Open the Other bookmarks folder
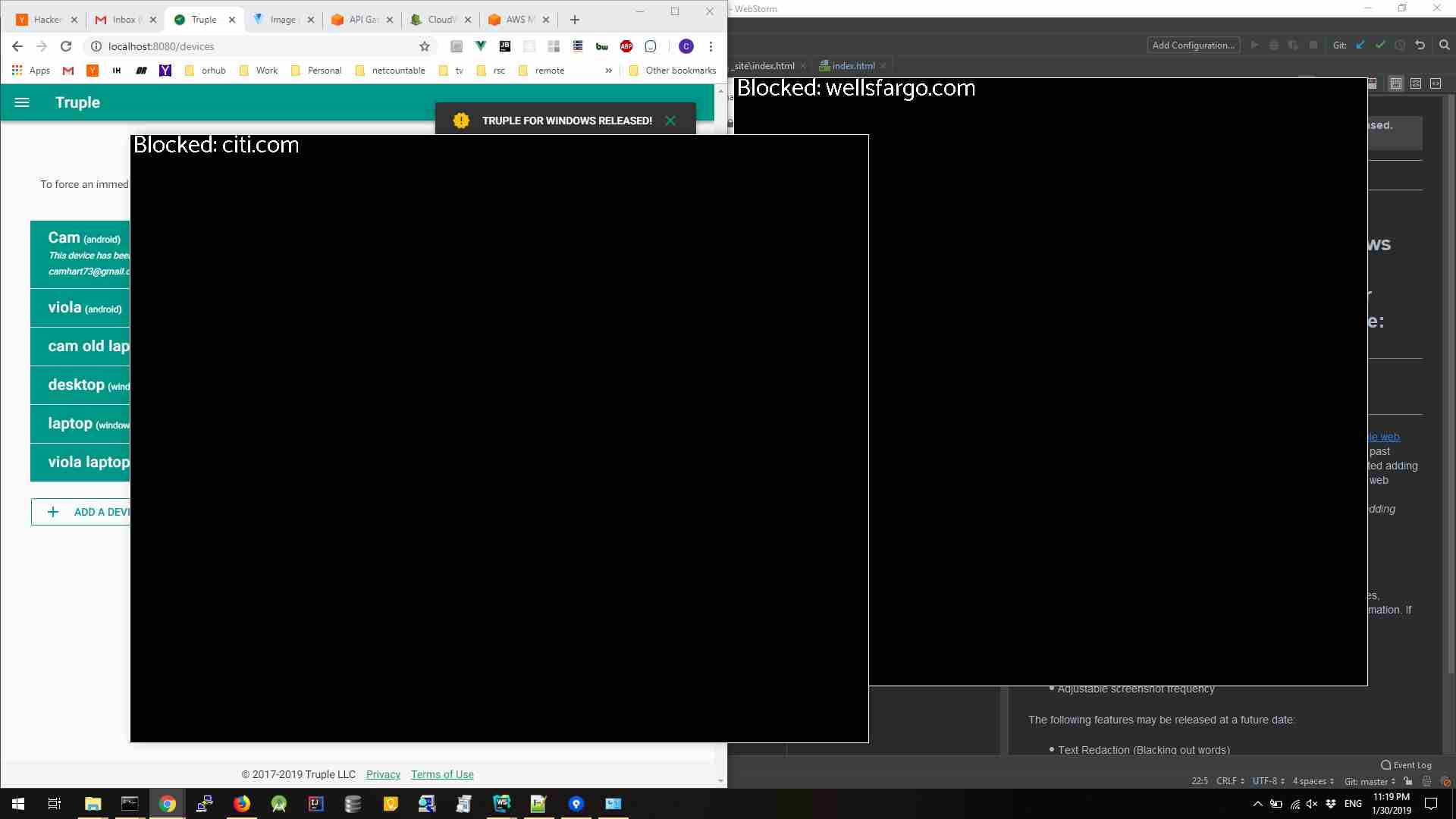Image resolution: width=1456 pixels, height=819 pixels. [673, 71]
